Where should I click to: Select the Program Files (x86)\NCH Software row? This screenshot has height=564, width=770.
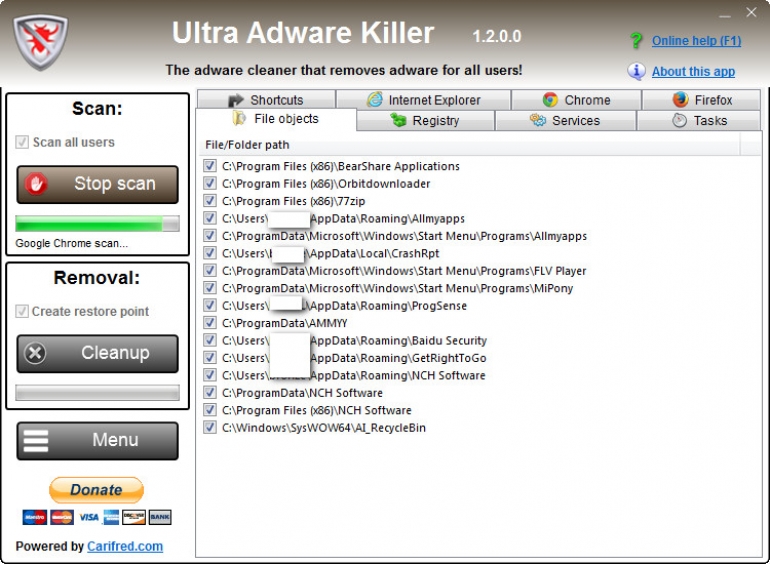[307, 410]
